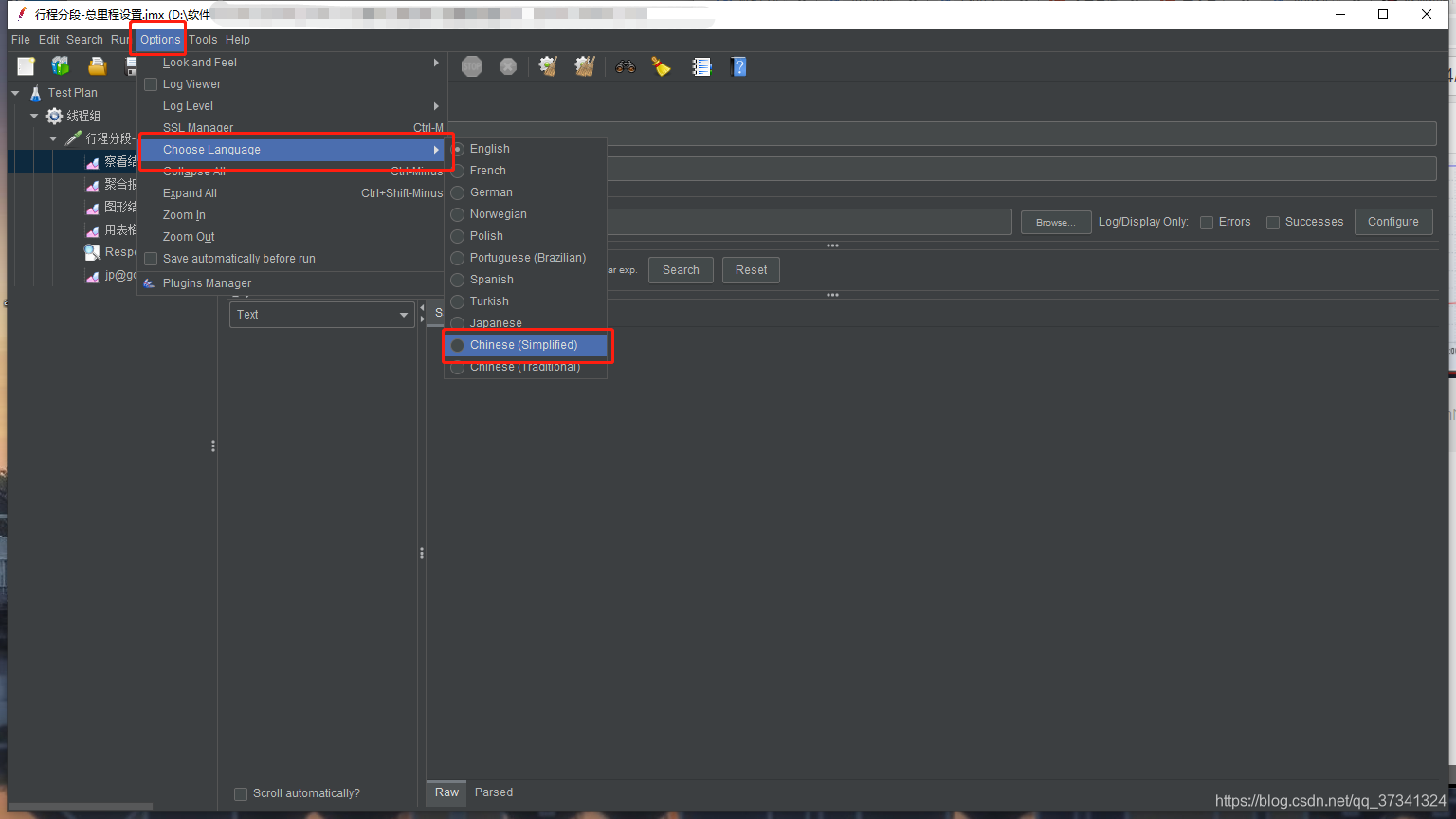Viewport: 1456px width, 819px height.
Task: Click the Clear All double-broom toolbar icon
Action: [x=585, y=66]
